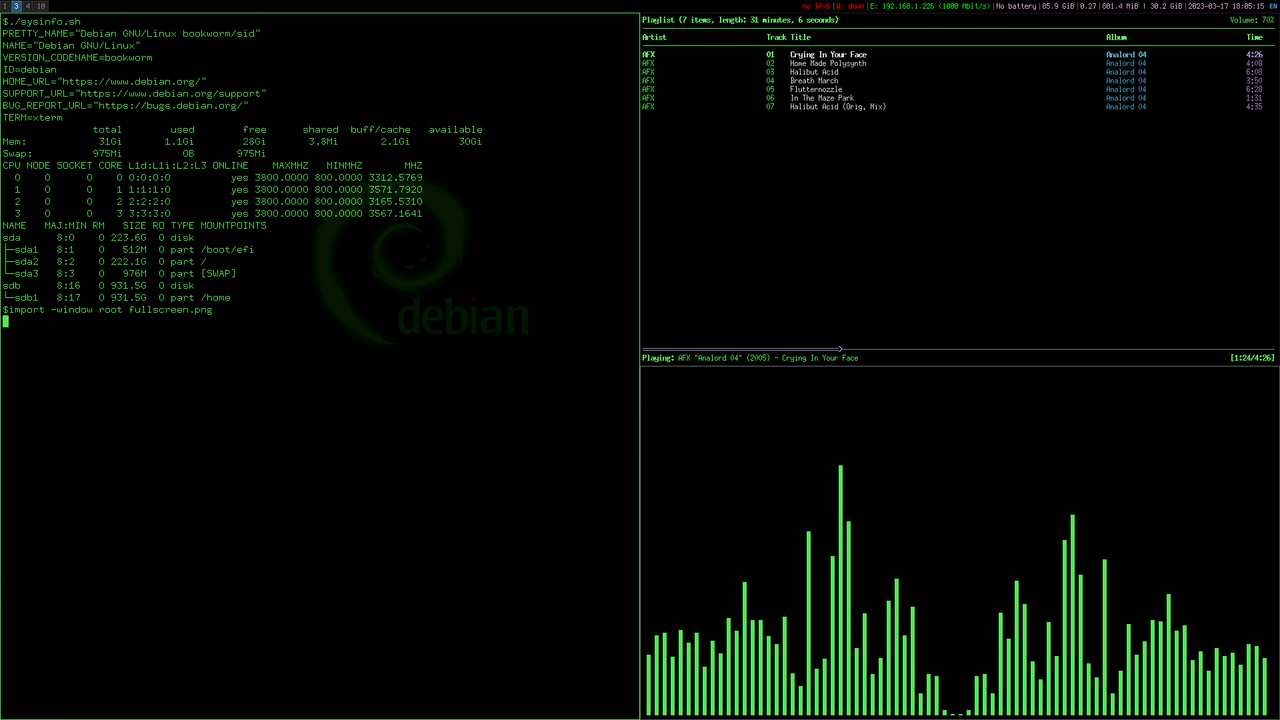Click the HOME_URL debian.org line
The width and height of the screenshot is (1280, 720).
click(104, 81)
